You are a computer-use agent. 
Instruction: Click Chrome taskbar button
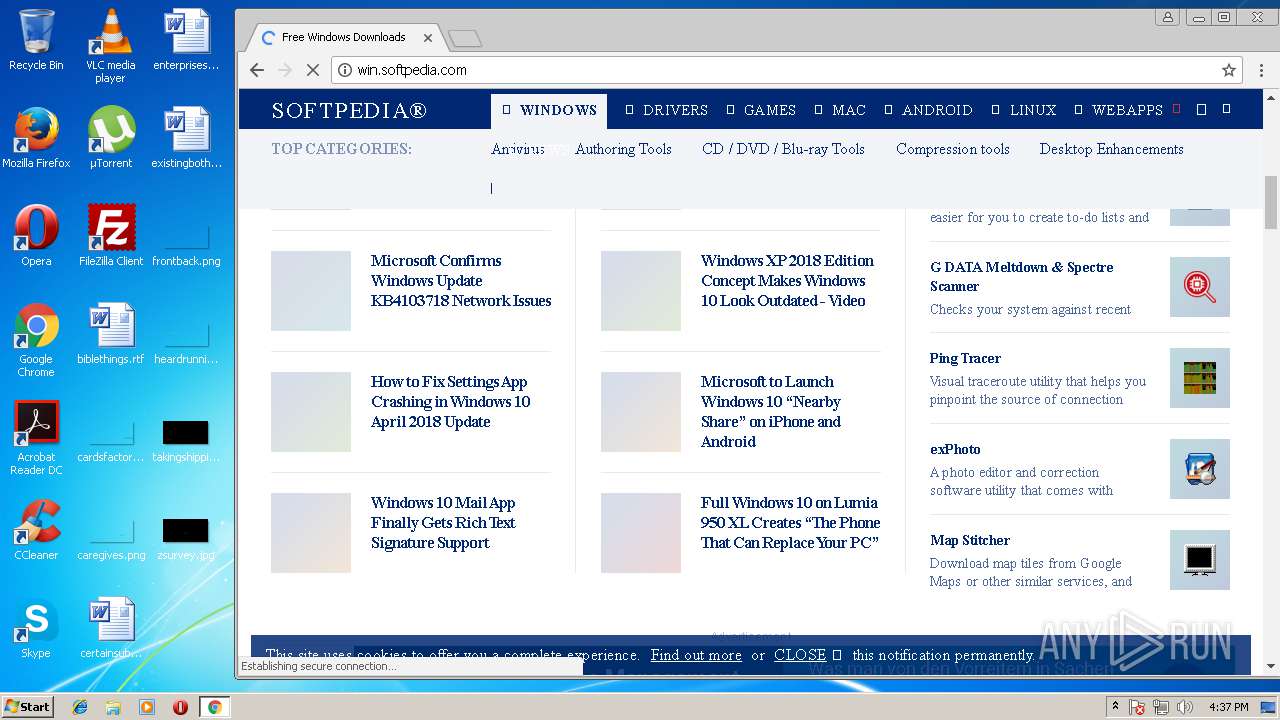[x=214, y=707]
